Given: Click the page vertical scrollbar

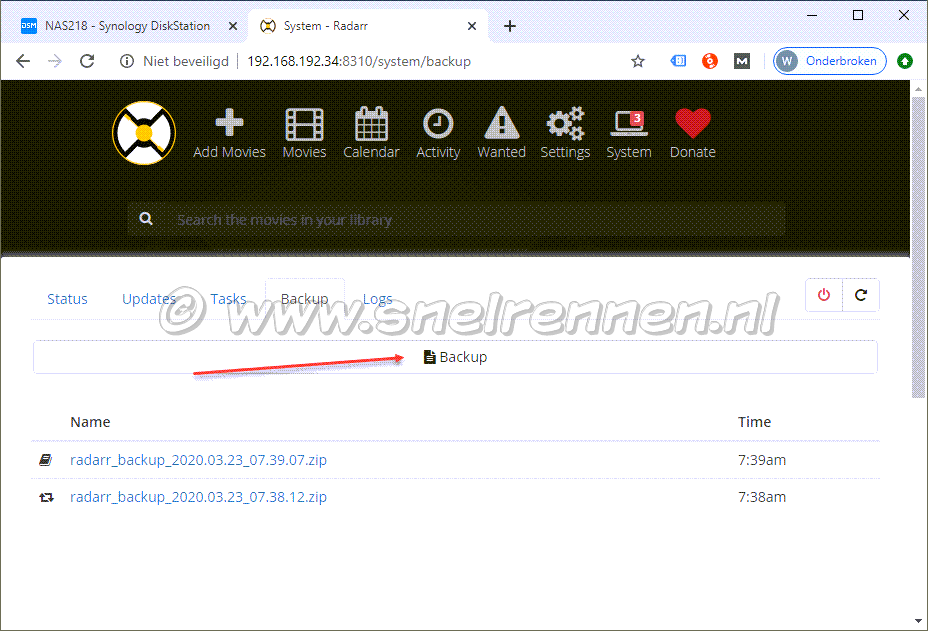Looking at the screenshot, I should click(918, 247).
